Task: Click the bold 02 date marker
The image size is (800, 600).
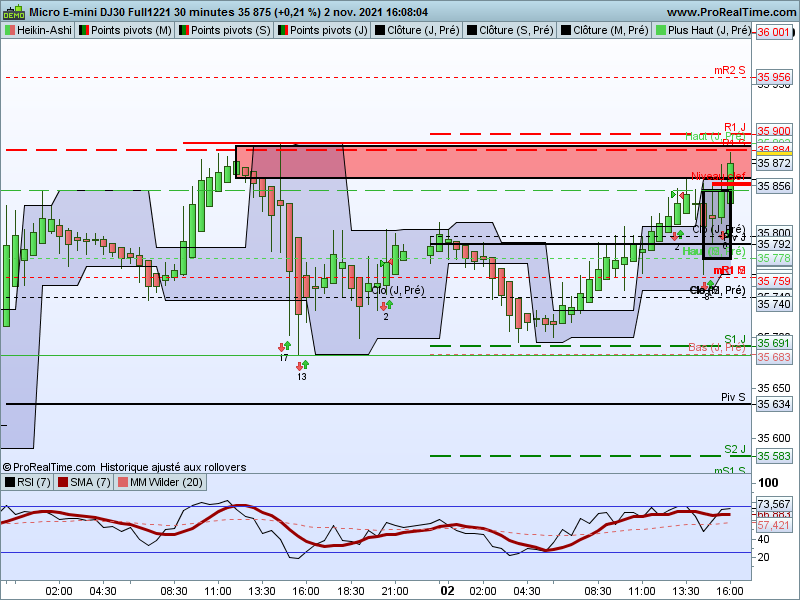Action: 447,591
